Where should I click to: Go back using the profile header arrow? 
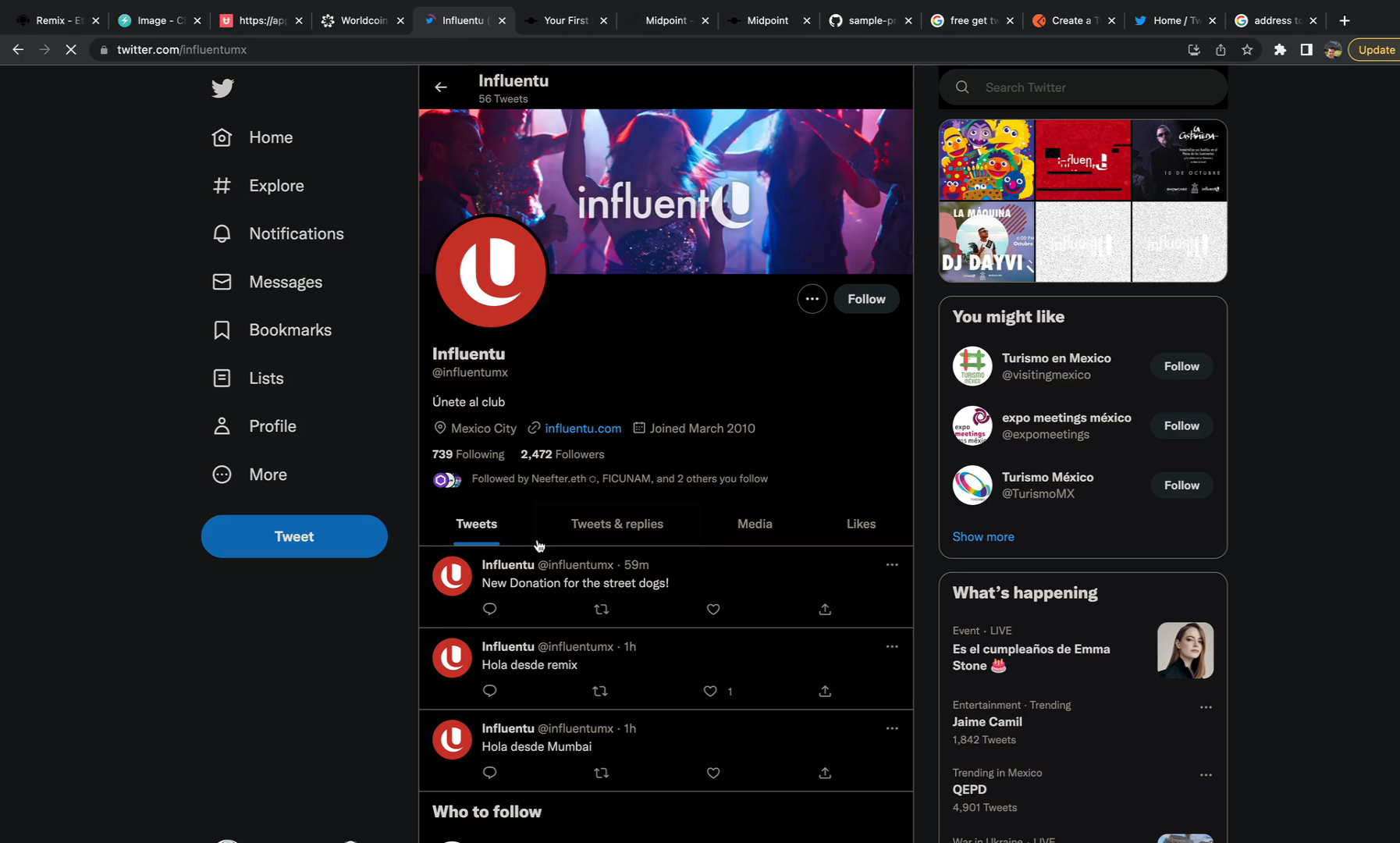pos(441,87)
